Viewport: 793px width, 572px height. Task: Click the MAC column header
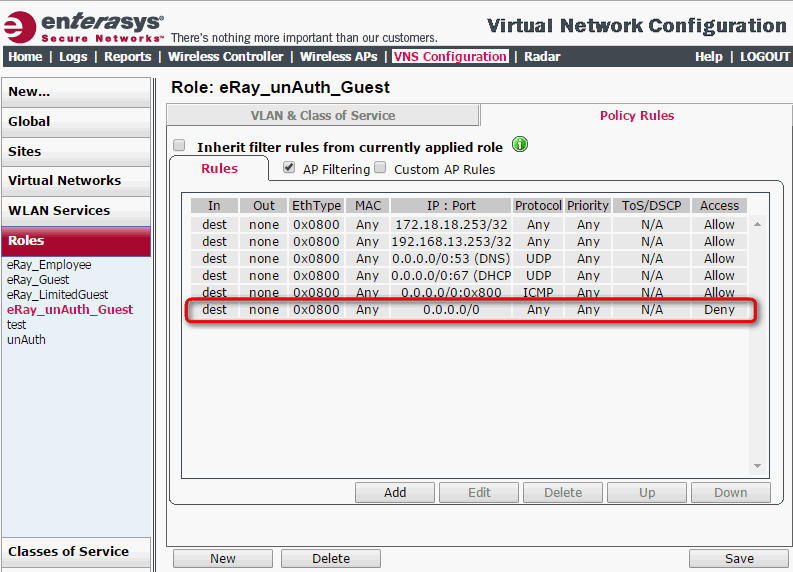(x=368, y=205)
